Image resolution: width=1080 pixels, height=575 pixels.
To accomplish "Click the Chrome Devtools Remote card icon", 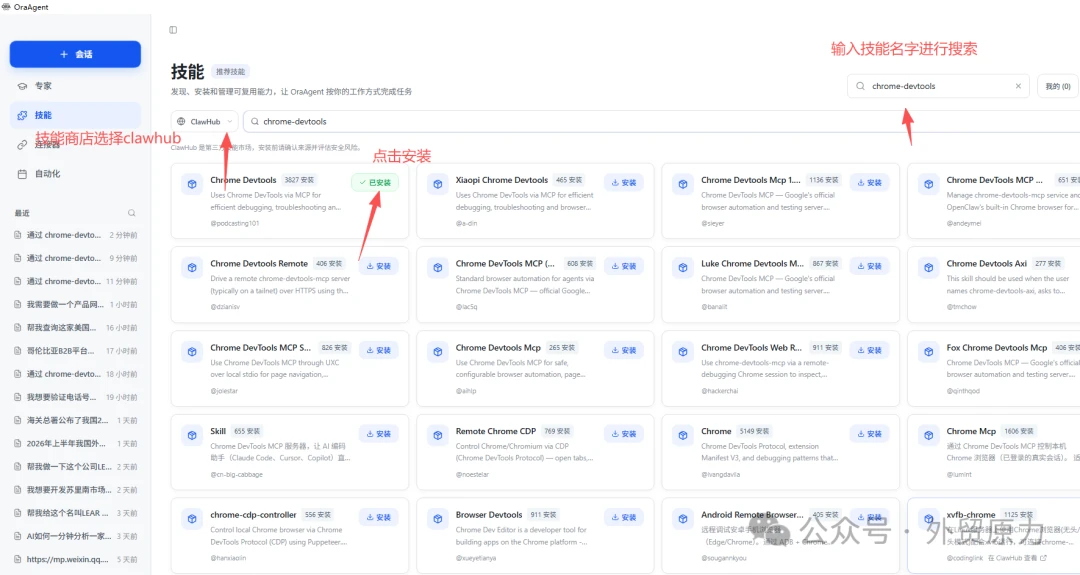I will click(192, 267).
